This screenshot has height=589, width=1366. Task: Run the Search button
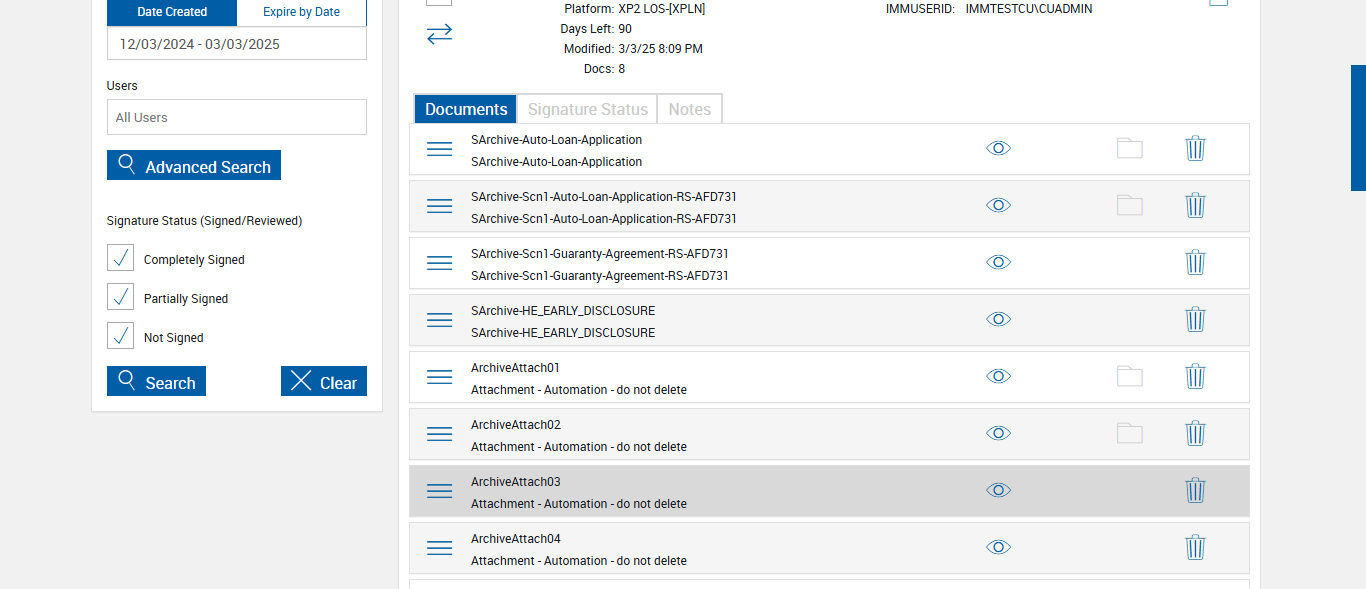coord(156,382)
